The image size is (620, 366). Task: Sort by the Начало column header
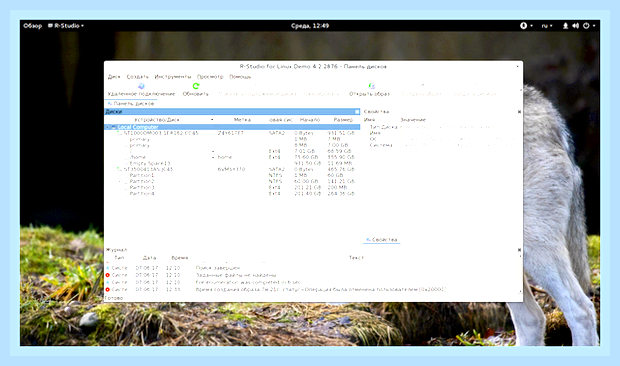[310, 120]
